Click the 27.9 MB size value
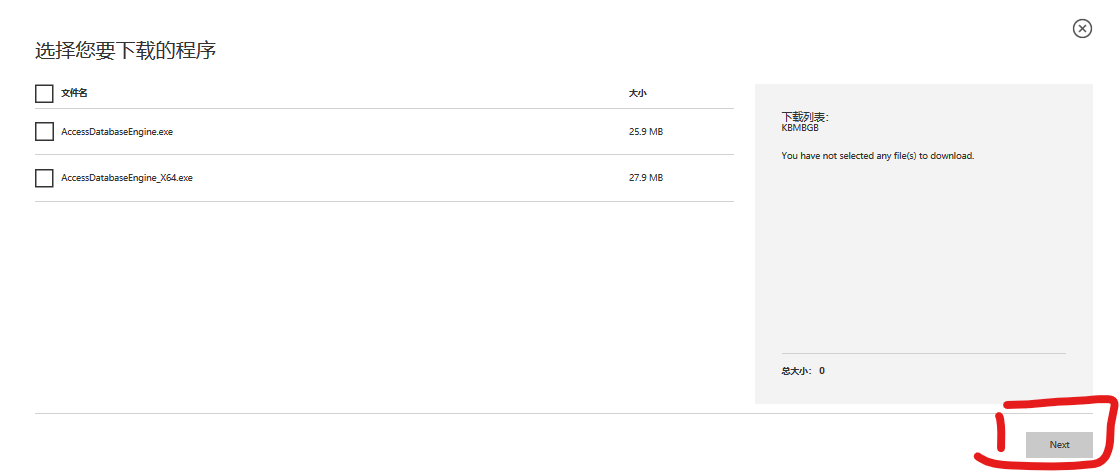This screenshot has width=1120, height=472. pos(645,178)
